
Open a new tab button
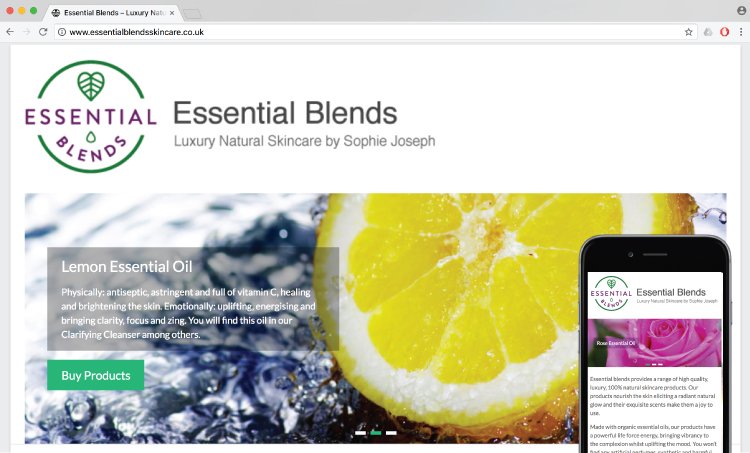(x=192, y=14)
